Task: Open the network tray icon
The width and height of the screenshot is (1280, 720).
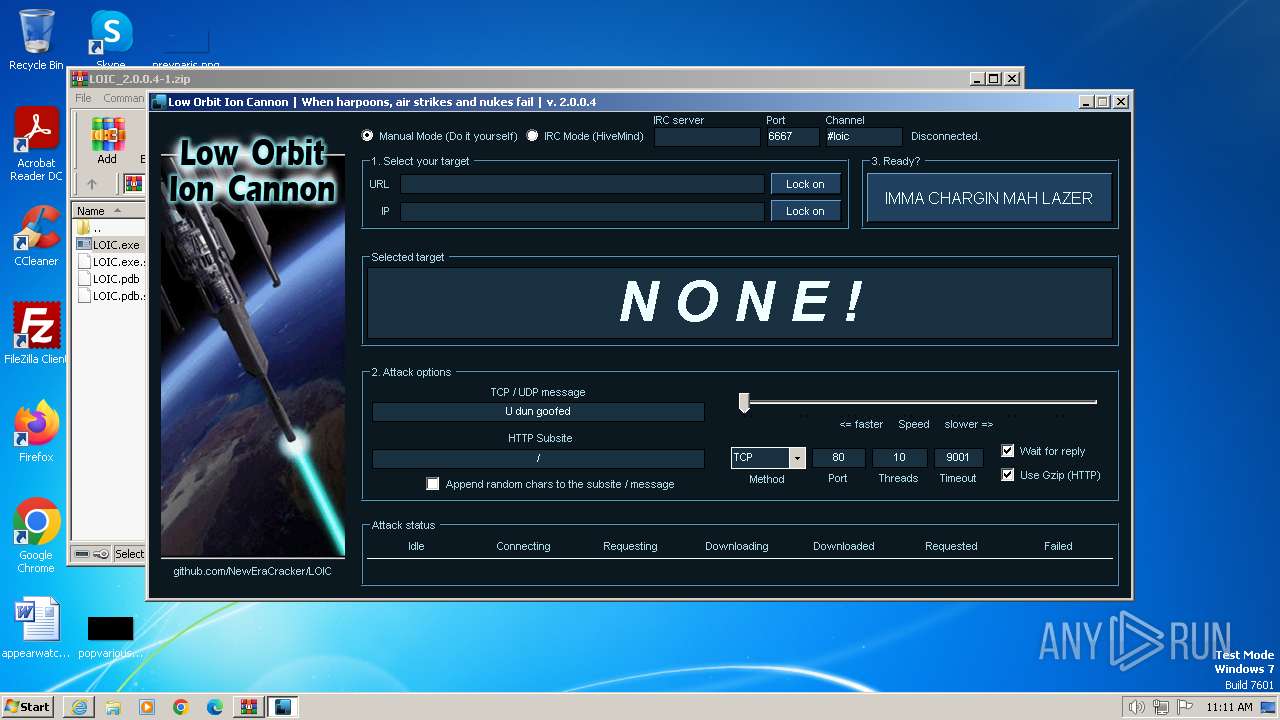Action: tap(1161, 707)
